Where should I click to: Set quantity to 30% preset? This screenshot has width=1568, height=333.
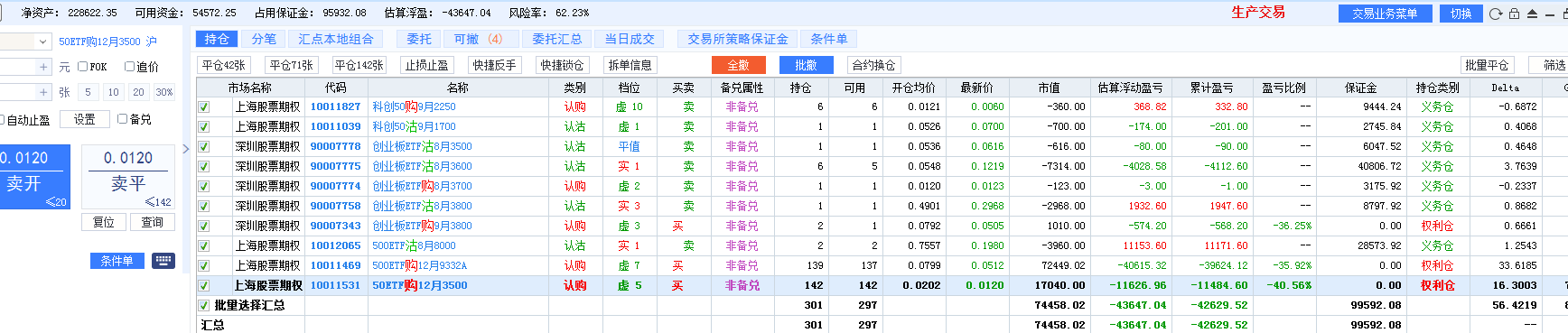point(163,92)
